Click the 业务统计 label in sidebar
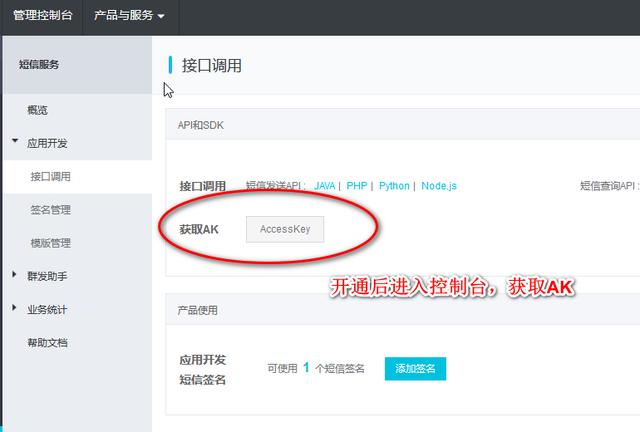 point(47,310)
